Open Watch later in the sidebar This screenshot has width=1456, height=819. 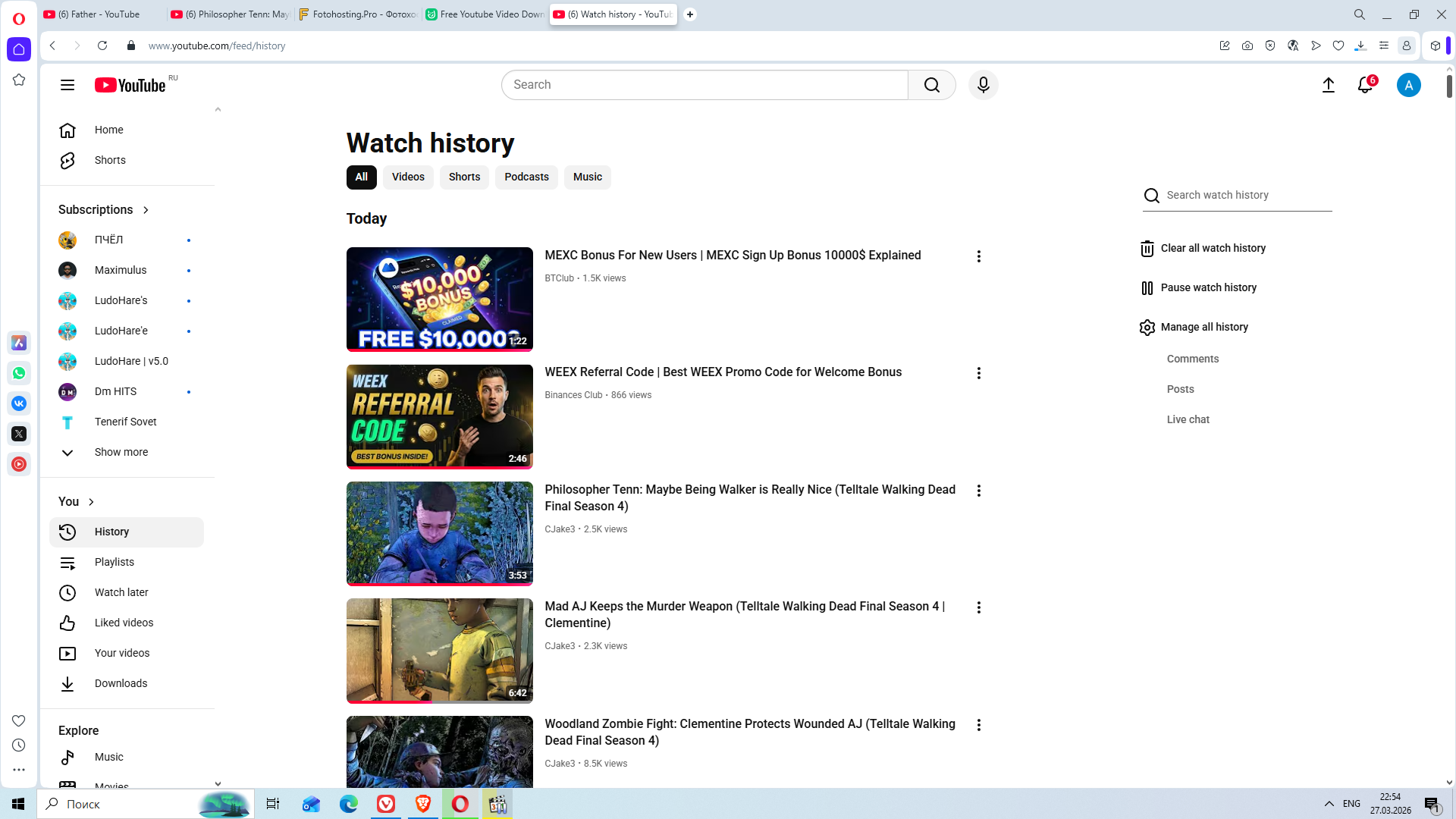(x=121, y=592)
